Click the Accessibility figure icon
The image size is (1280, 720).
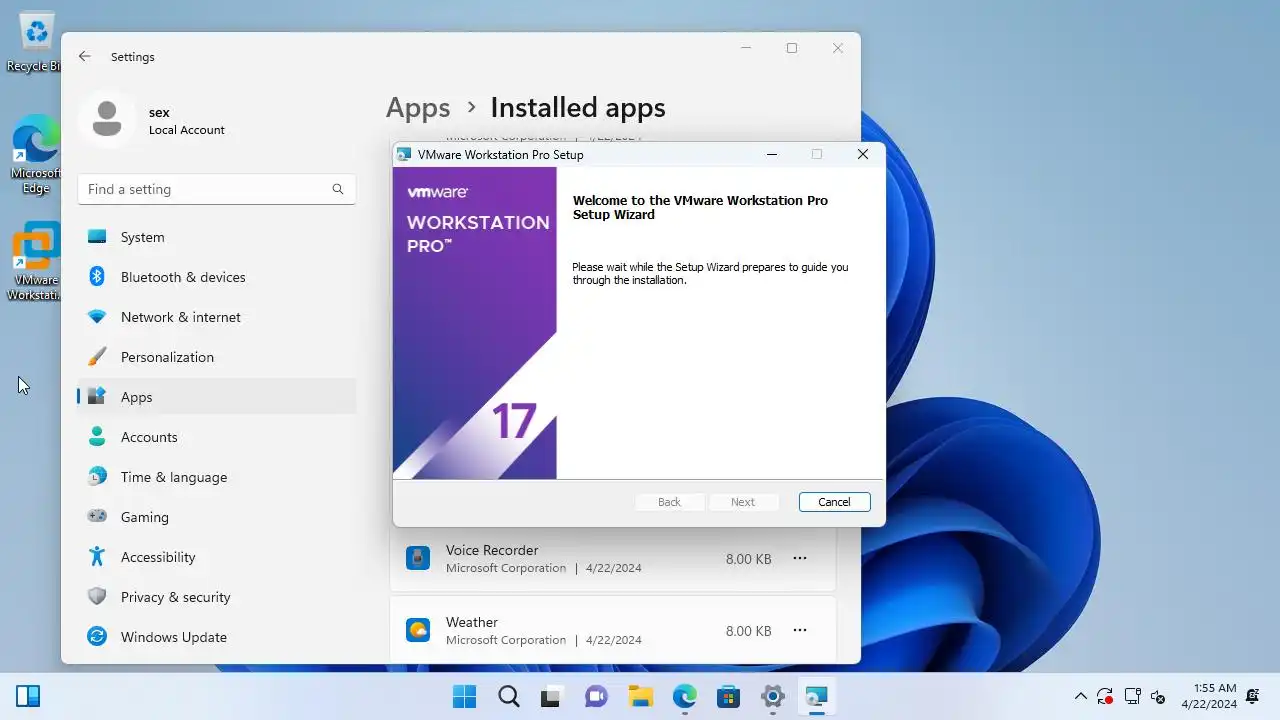point(97,557)
